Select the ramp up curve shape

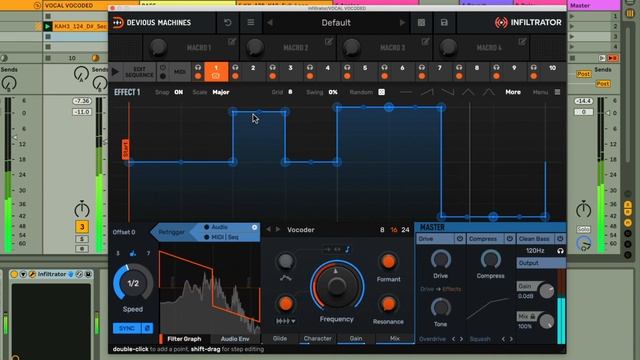click(x=427, y=92)
